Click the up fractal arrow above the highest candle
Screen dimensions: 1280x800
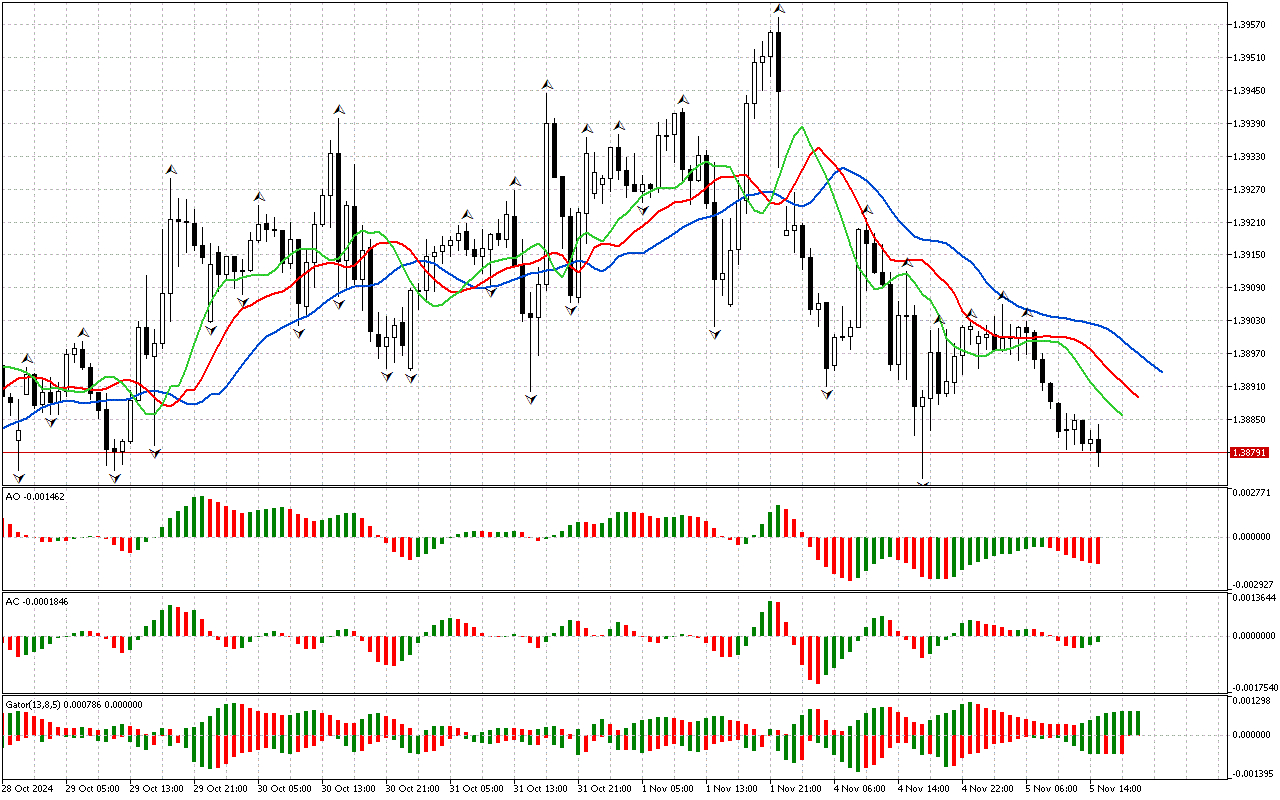(778, 9)
